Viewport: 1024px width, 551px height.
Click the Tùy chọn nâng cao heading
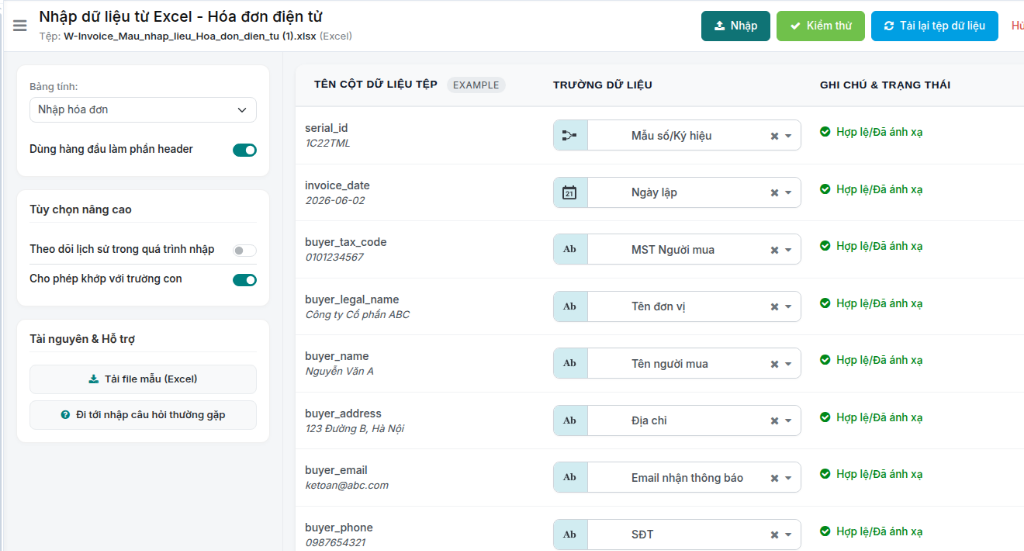point(80,210)
